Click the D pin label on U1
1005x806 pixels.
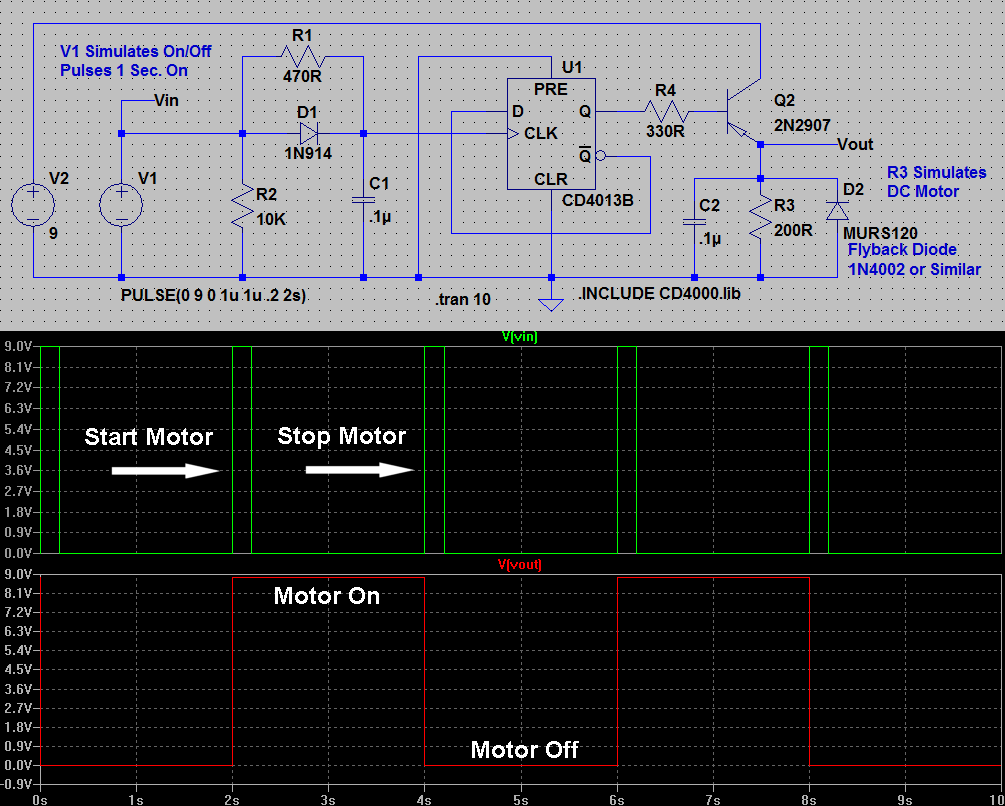pyautogui.click(x=518, y=111)
